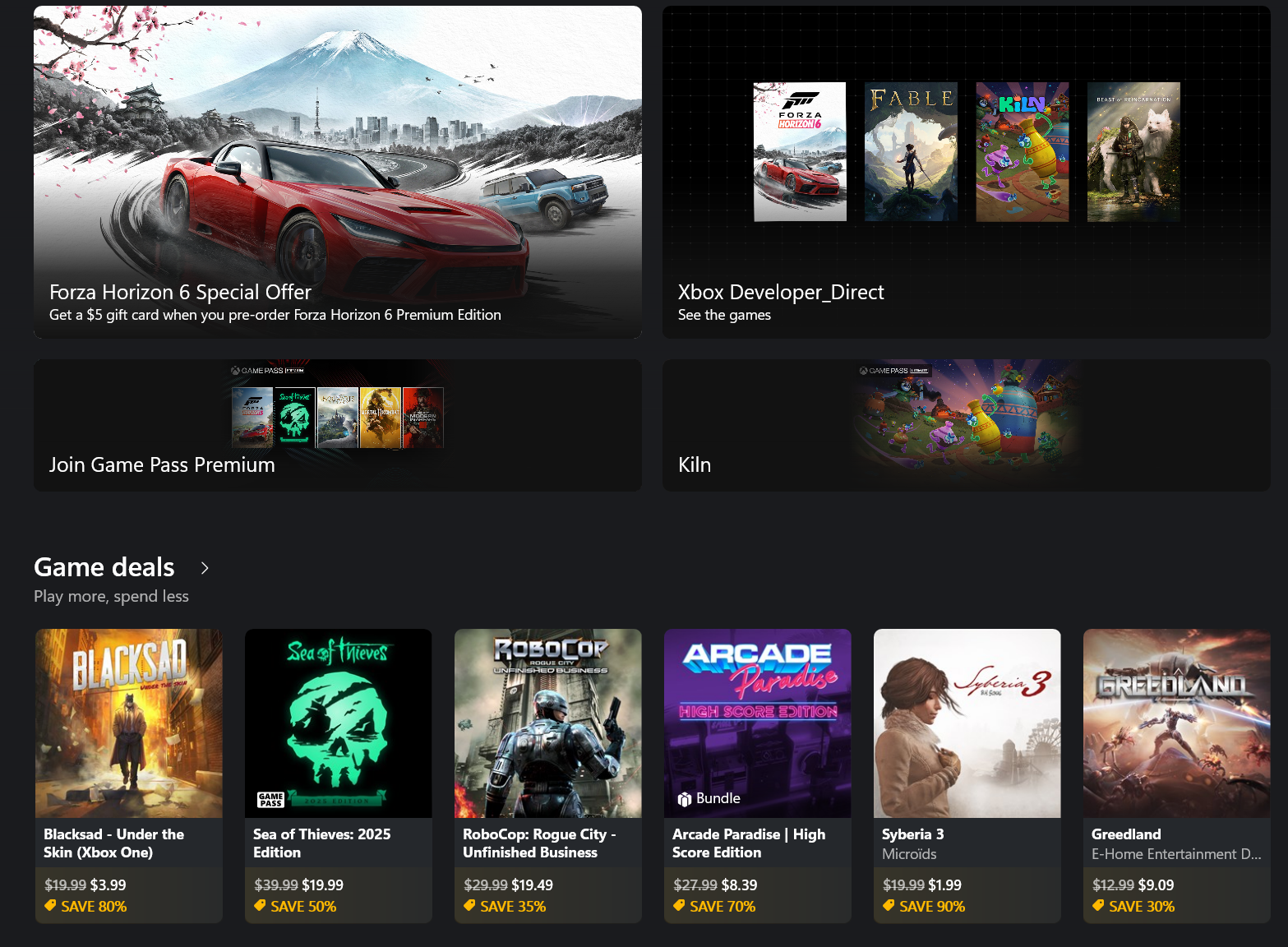
Task: Click the Greedland SAVE 30% tag icon
Action: pos(1099,906)
